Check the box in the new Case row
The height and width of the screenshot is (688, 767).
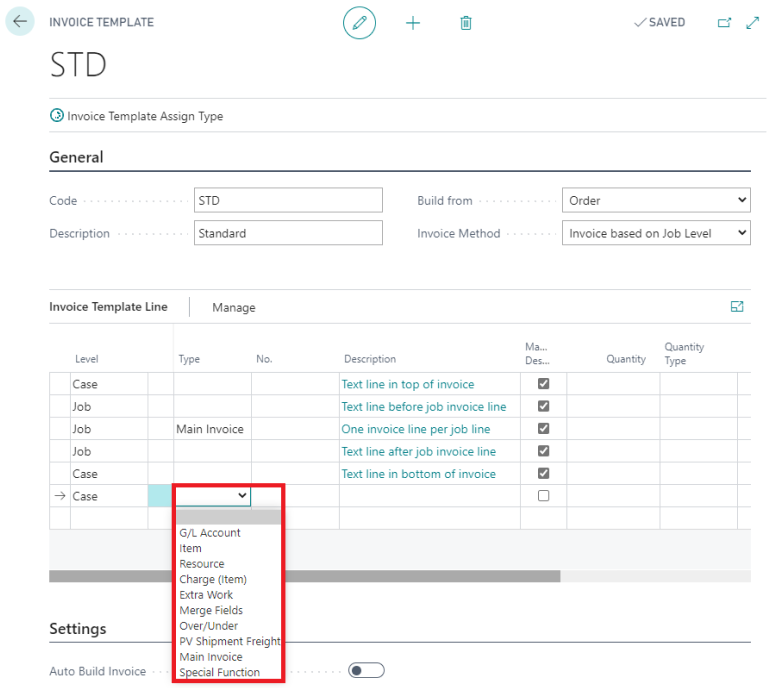pos(543,496)
